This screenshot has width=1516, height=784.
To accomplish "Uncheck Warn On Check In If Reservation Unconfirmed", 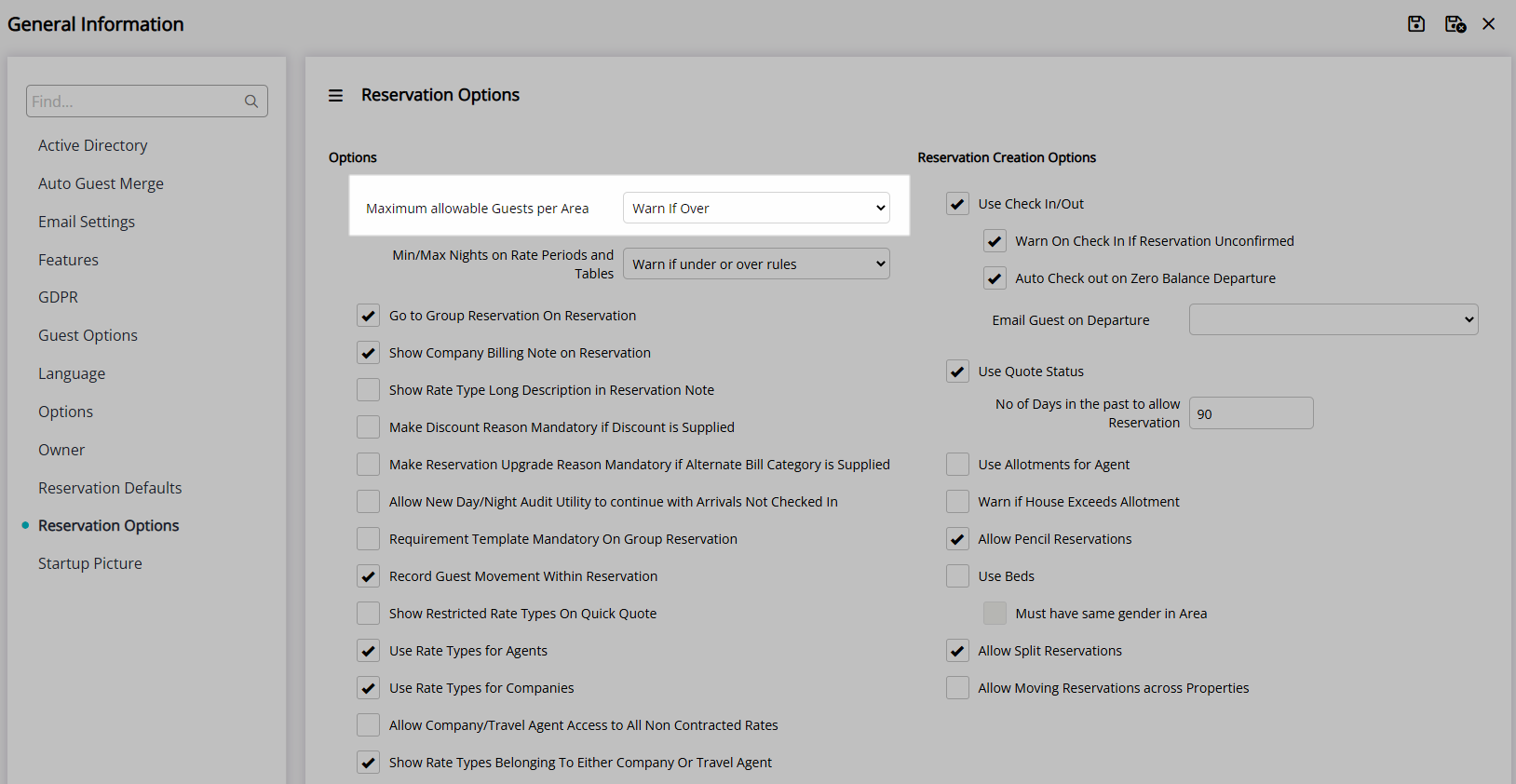I will [x=995, y=241].
